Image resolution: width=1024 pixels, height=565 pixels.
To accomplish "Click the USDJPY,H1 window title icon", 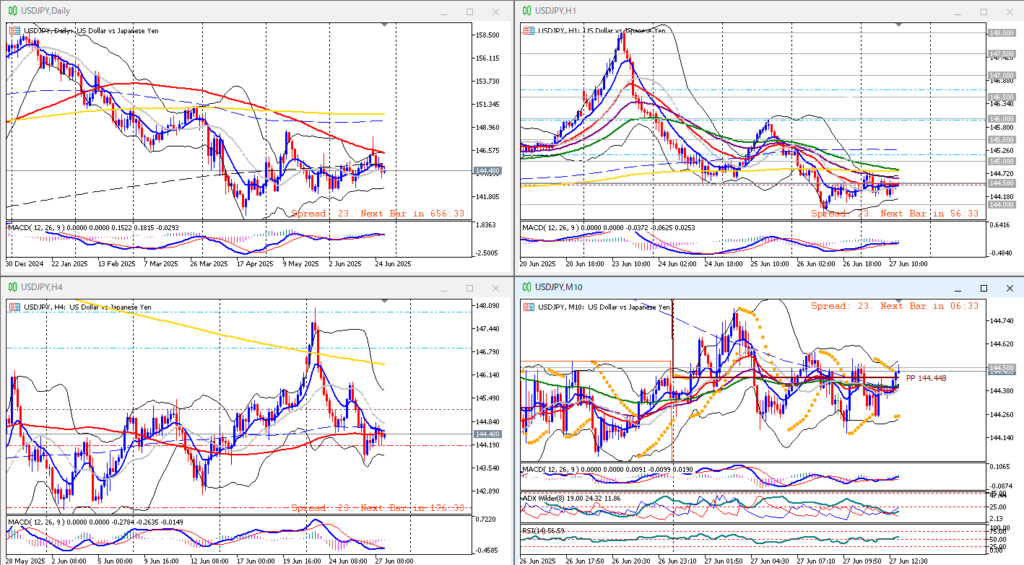I will 527,11.
